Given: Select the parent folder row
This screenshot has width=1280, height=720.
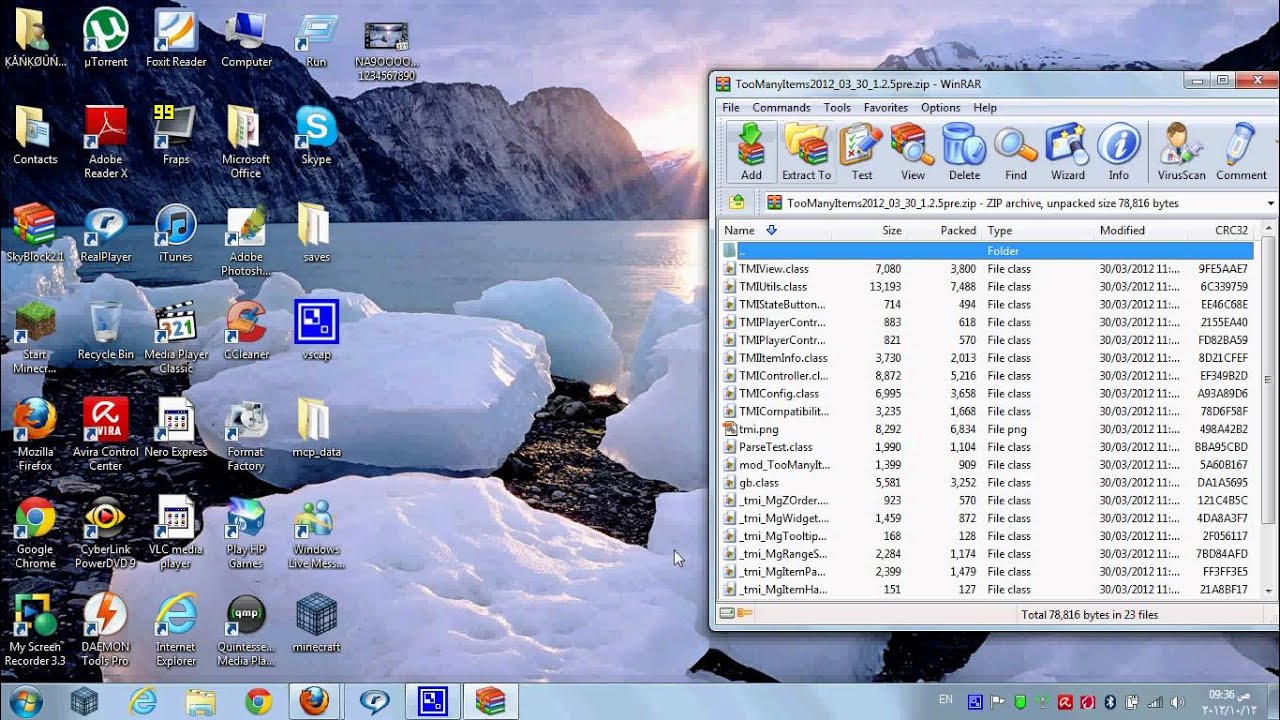Looking at the screenshot, I should click(x=987, y=251).
